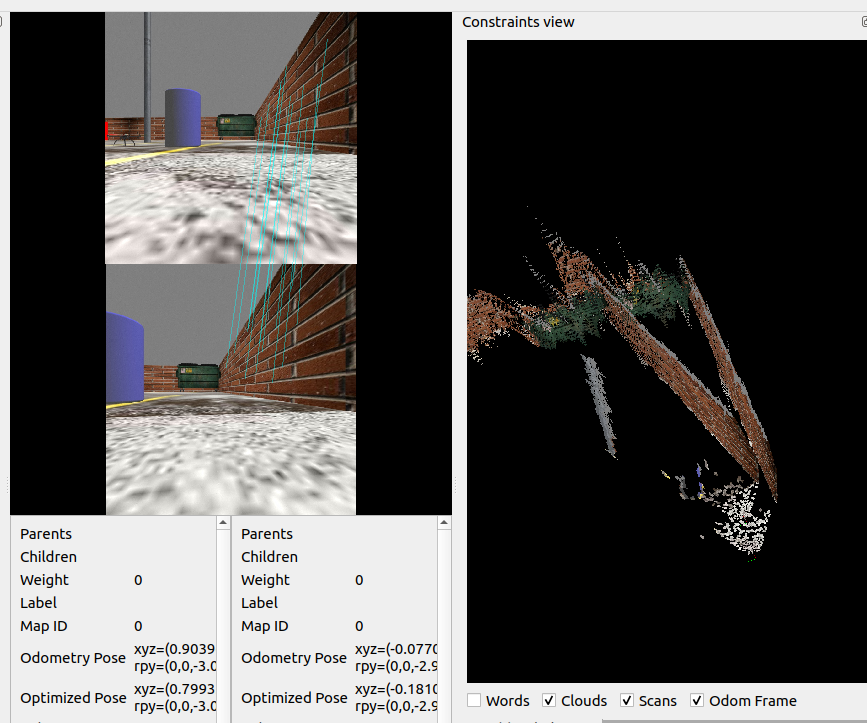The image size is (867, 723).
Task: Click scroll-up arrow of left info panel
Action: (223, 523)
